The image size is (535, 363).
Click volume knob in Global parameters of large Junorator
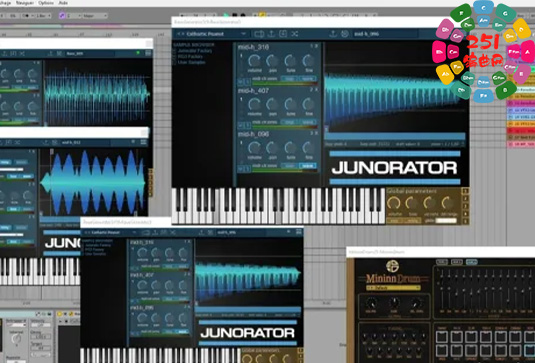pyautogui.click(x=394, y=203)
